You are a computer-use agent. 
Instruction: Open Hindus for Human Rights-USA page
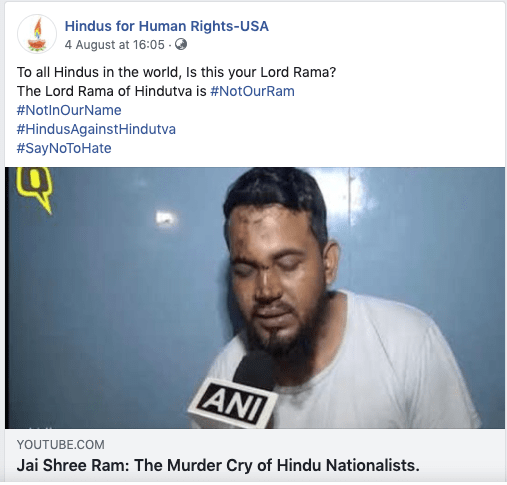[167, 26]
